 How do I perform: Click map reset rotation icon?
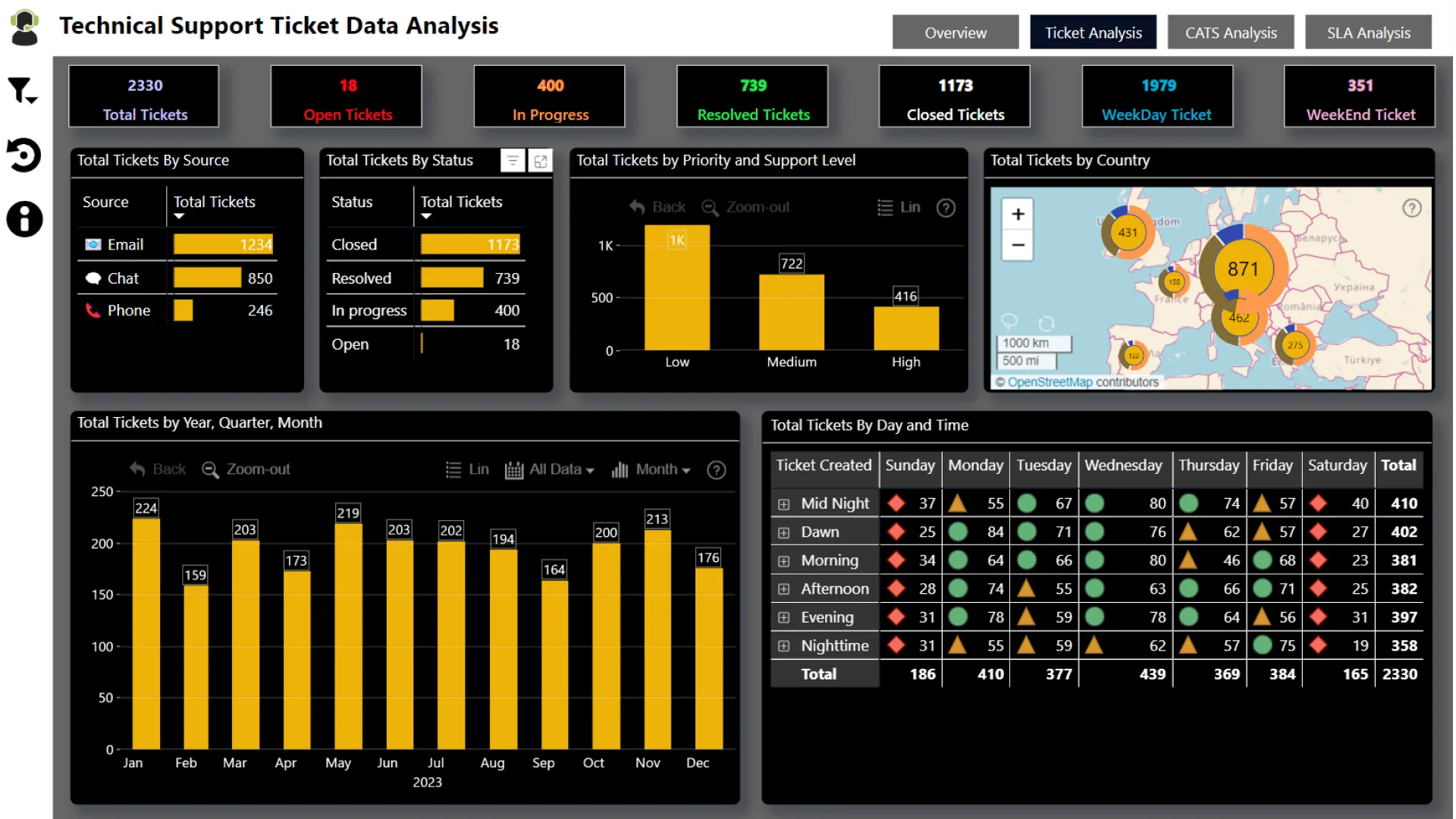[1046, 324]
